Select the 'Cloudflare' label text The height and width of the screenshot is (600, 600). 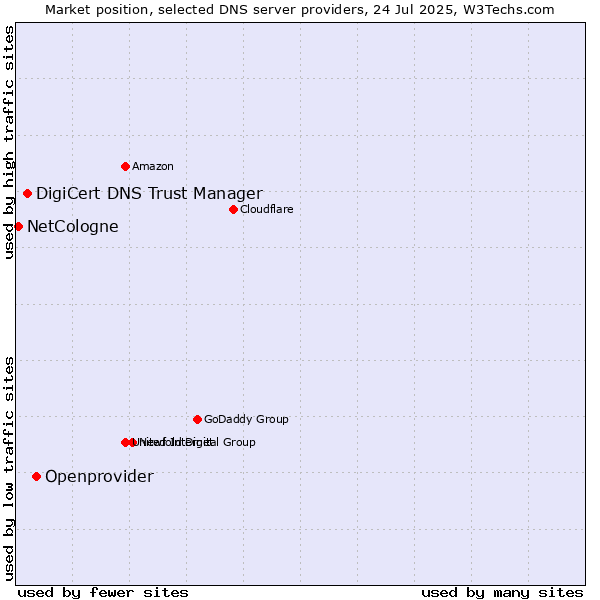267,209
